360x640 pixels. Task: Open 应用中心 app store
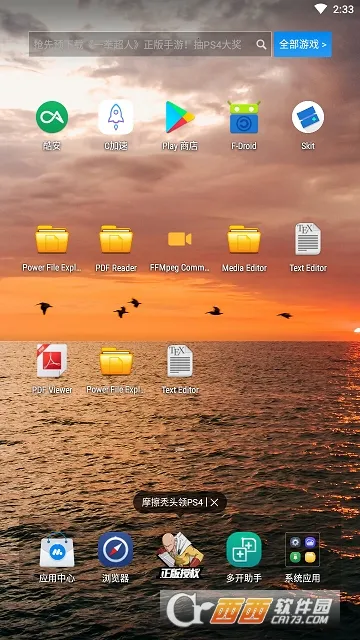(57, 550)
